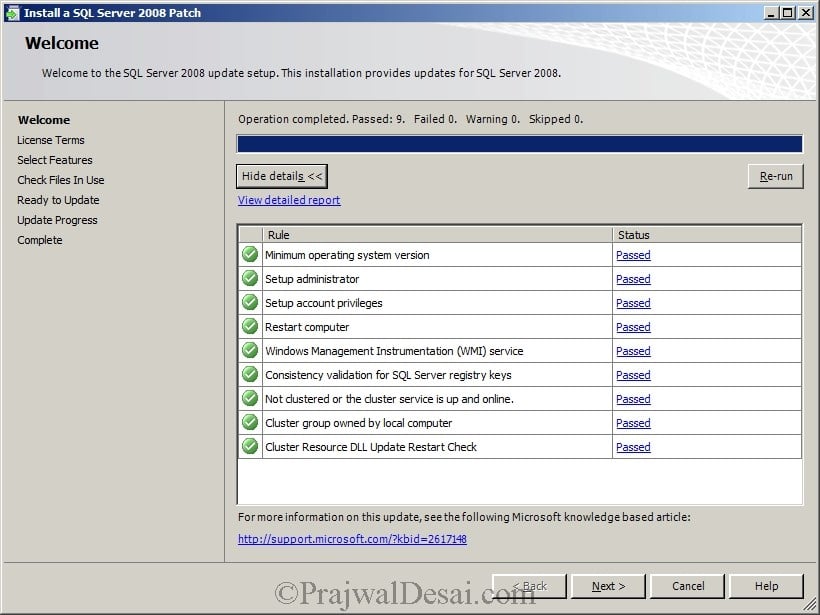The height and width of the screenshot is (615, 820).
Task: Click the check icon for Not clustered rule
Action: click(250, 398)
